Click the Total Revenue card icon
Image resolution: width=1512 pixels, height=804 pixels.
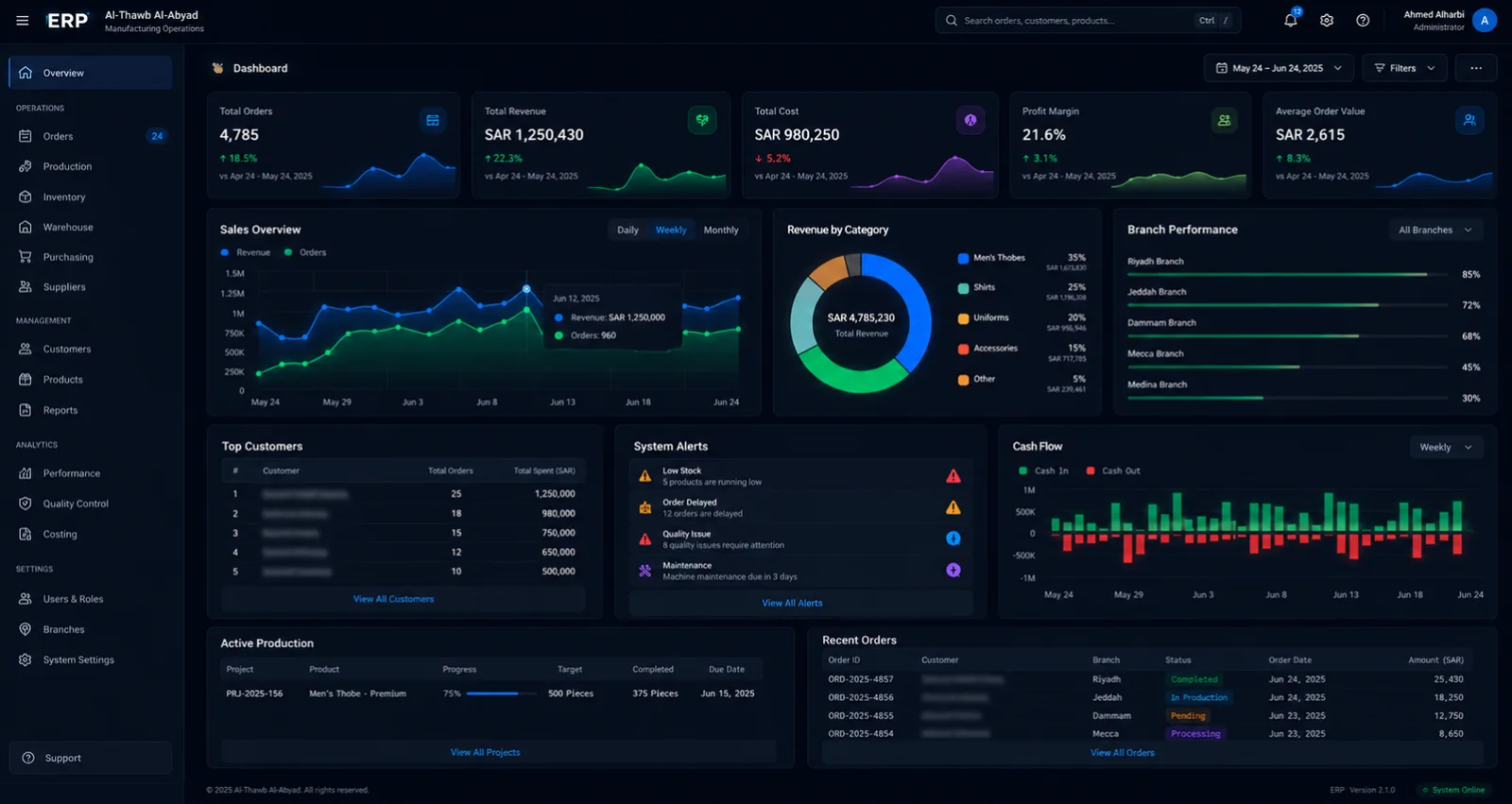pos(702,120)
